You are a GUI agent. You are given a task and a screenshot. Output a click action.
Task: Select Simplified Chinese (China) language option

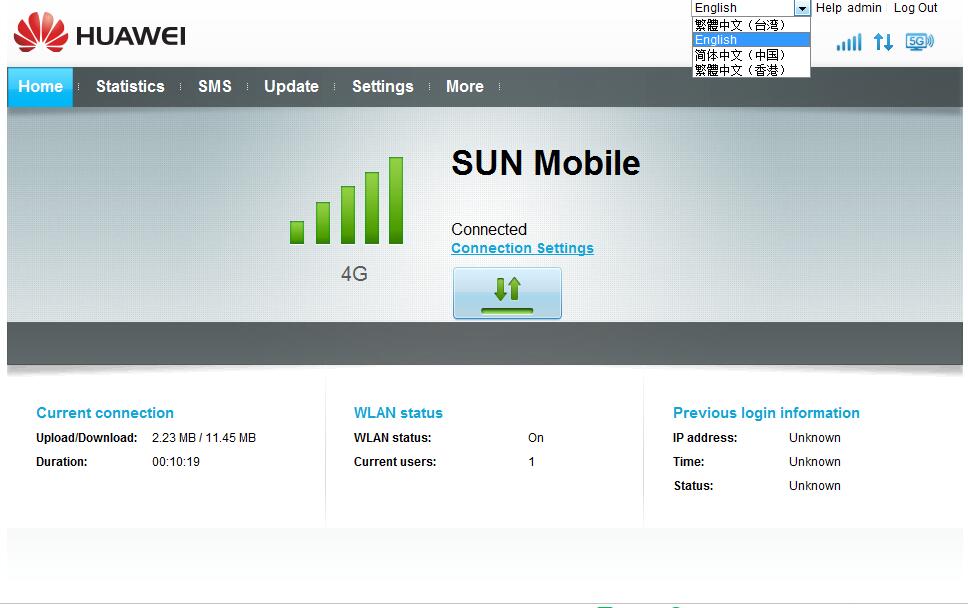[751, 55]
